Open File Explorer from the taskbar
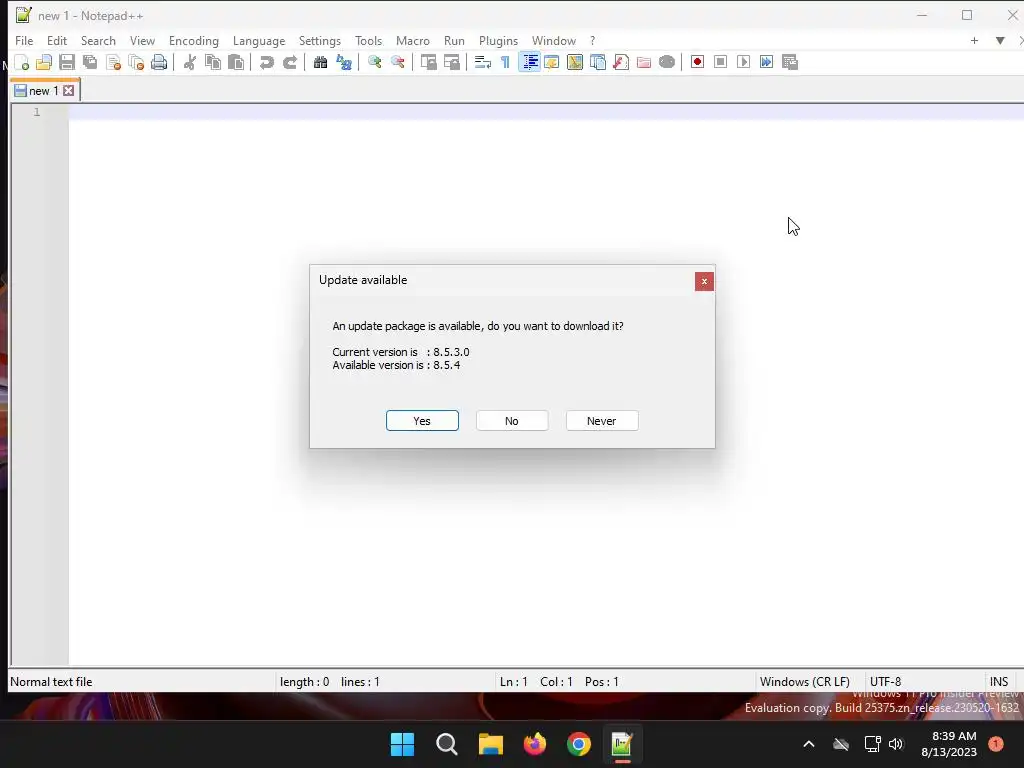The width and height of the screenshot is (1024, 768). coord(490,744)
